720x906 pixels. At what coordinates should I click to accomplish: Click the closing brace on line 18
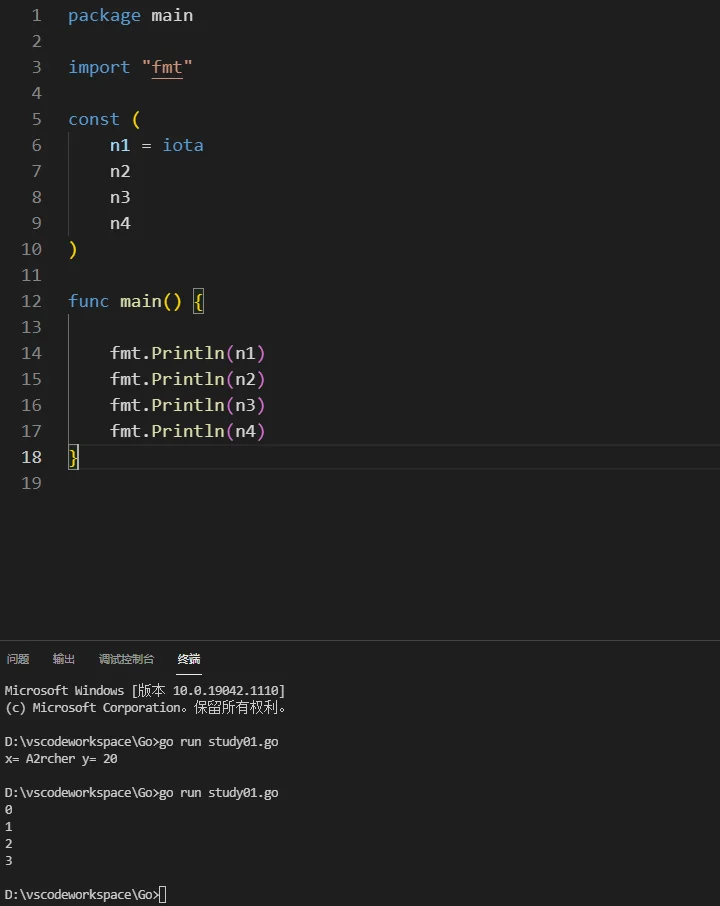click(x=73, y=458)
